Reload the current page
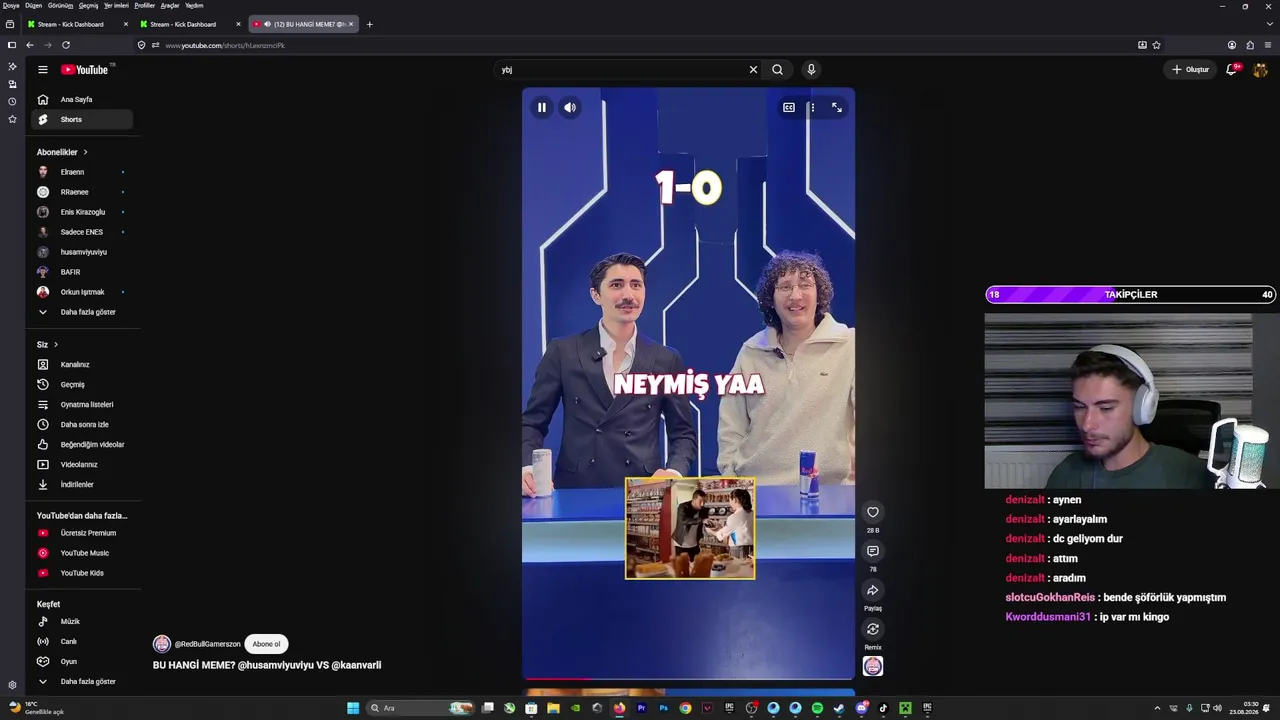The height and width of the screenshot is (720, 1280). pyautogui.click(x=66, y=45)
